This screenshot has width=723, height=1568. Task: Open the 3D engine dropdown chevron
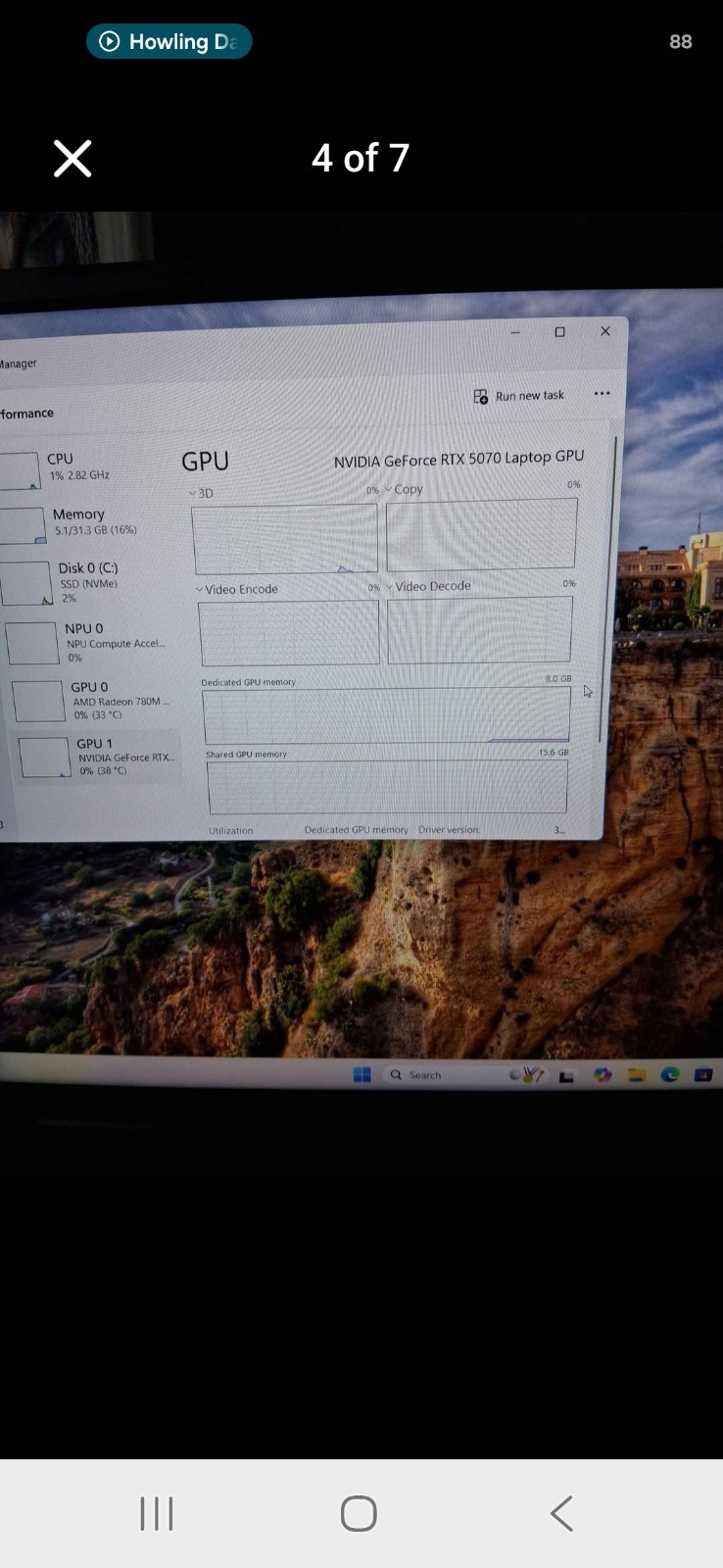click(x=193, y=493)
